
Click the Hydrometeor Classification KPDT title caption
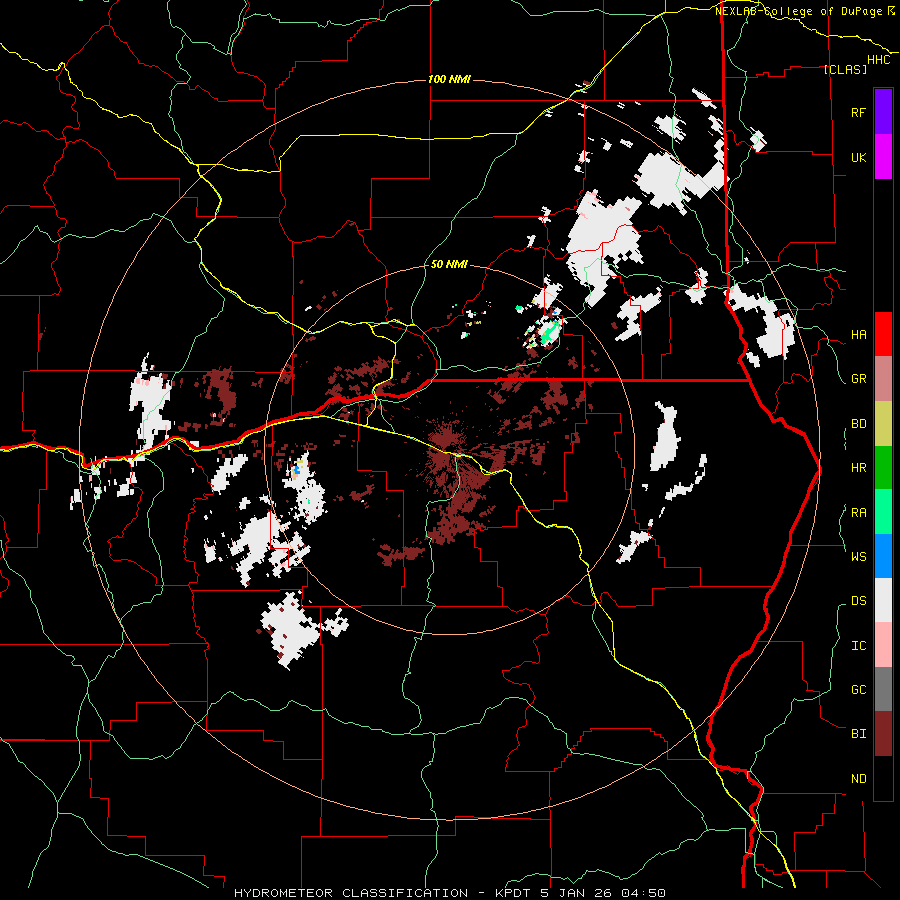tap(449, 893)
